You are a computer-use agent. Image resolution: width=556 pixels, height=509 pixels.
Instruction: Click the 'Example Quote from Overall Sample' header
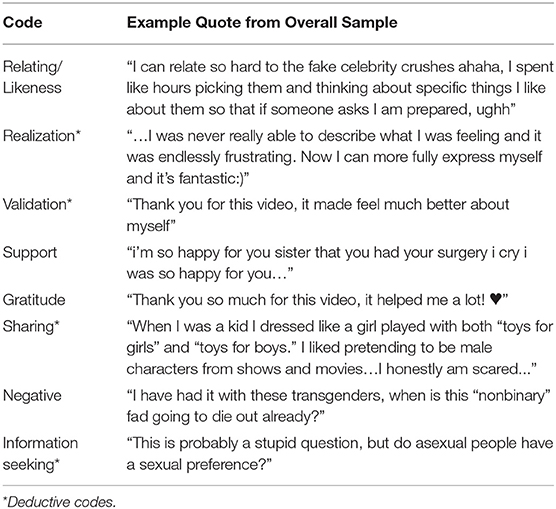(262, 23)
